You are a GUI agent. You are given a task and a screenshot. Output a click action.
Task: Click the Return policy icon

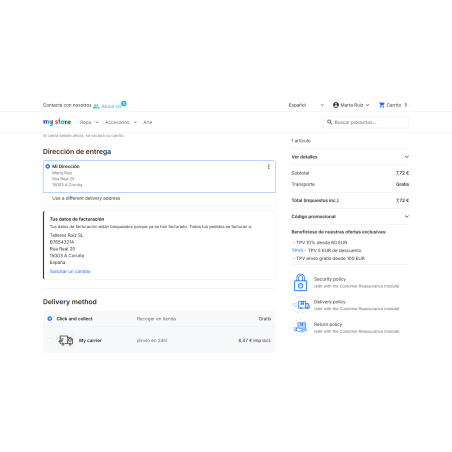click(x=301, y=327)
